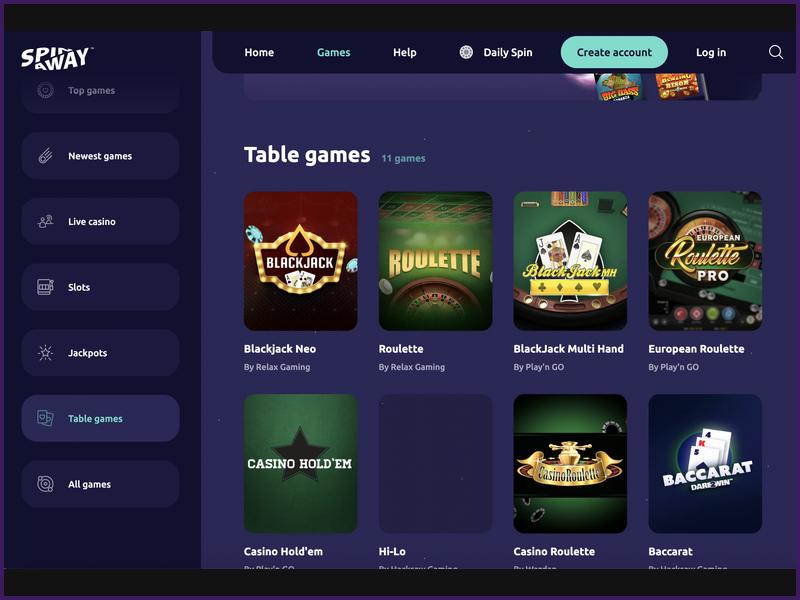Click the Live casino dealer icon
800x600 pixels.
(45, 221)
